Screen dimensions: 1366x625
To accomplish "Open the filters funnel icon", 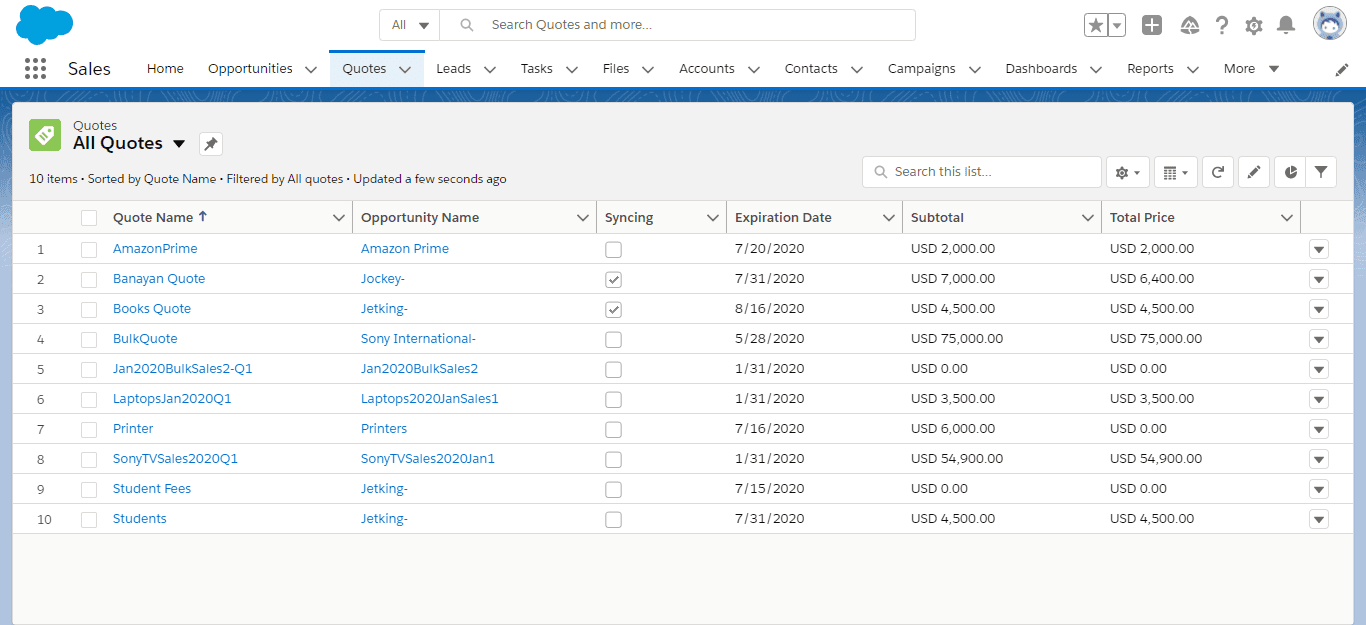I will pyautogui.click(x=1321, y=172).
